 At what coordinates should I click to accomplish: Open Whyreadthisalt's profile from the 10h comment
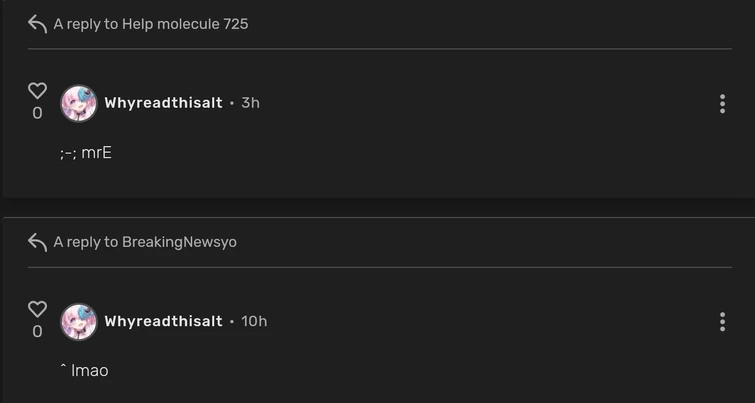[x=163, y=321]
